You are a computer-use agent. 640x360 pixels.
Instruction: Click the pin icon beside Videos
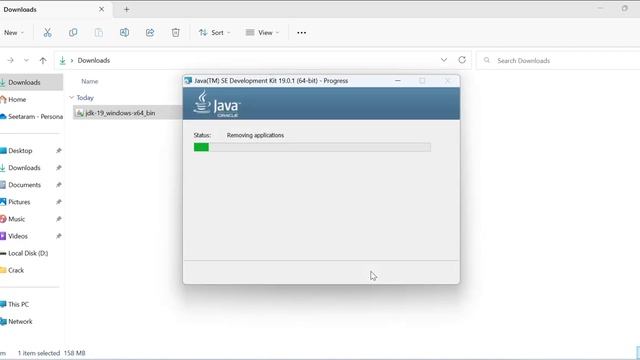59,236
